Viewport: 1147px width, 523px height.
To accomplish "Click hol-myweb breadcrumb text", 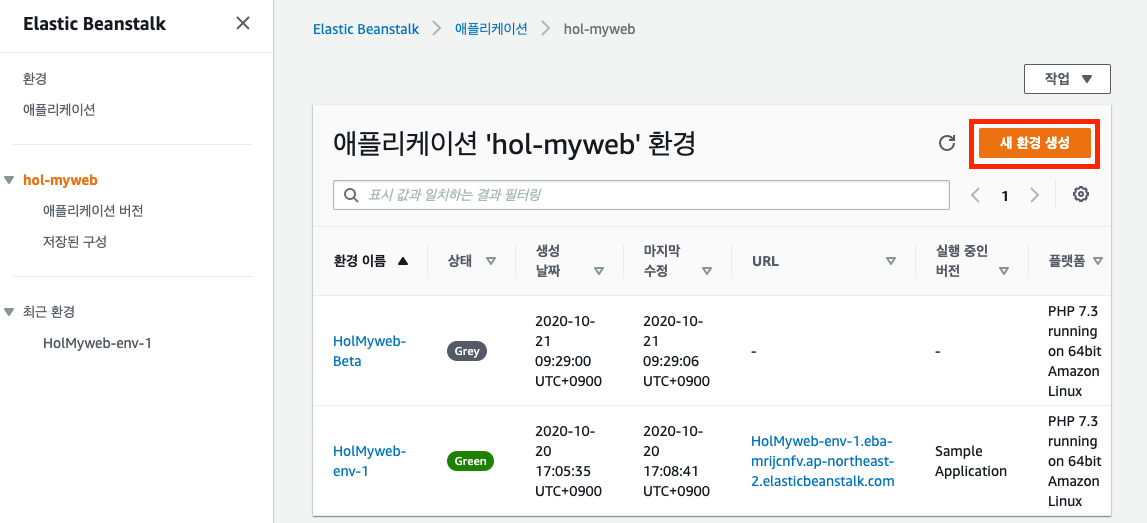I will 599,29.
